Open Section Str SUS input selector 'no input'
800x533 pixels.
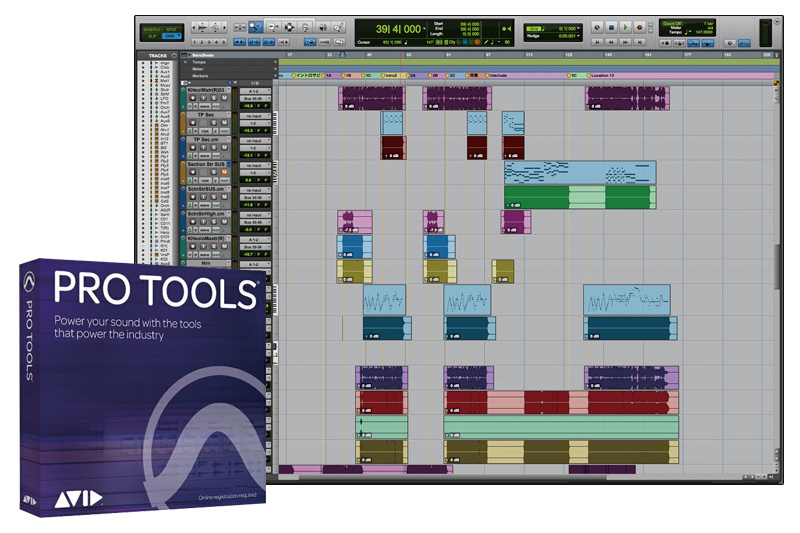pos(255,166)
